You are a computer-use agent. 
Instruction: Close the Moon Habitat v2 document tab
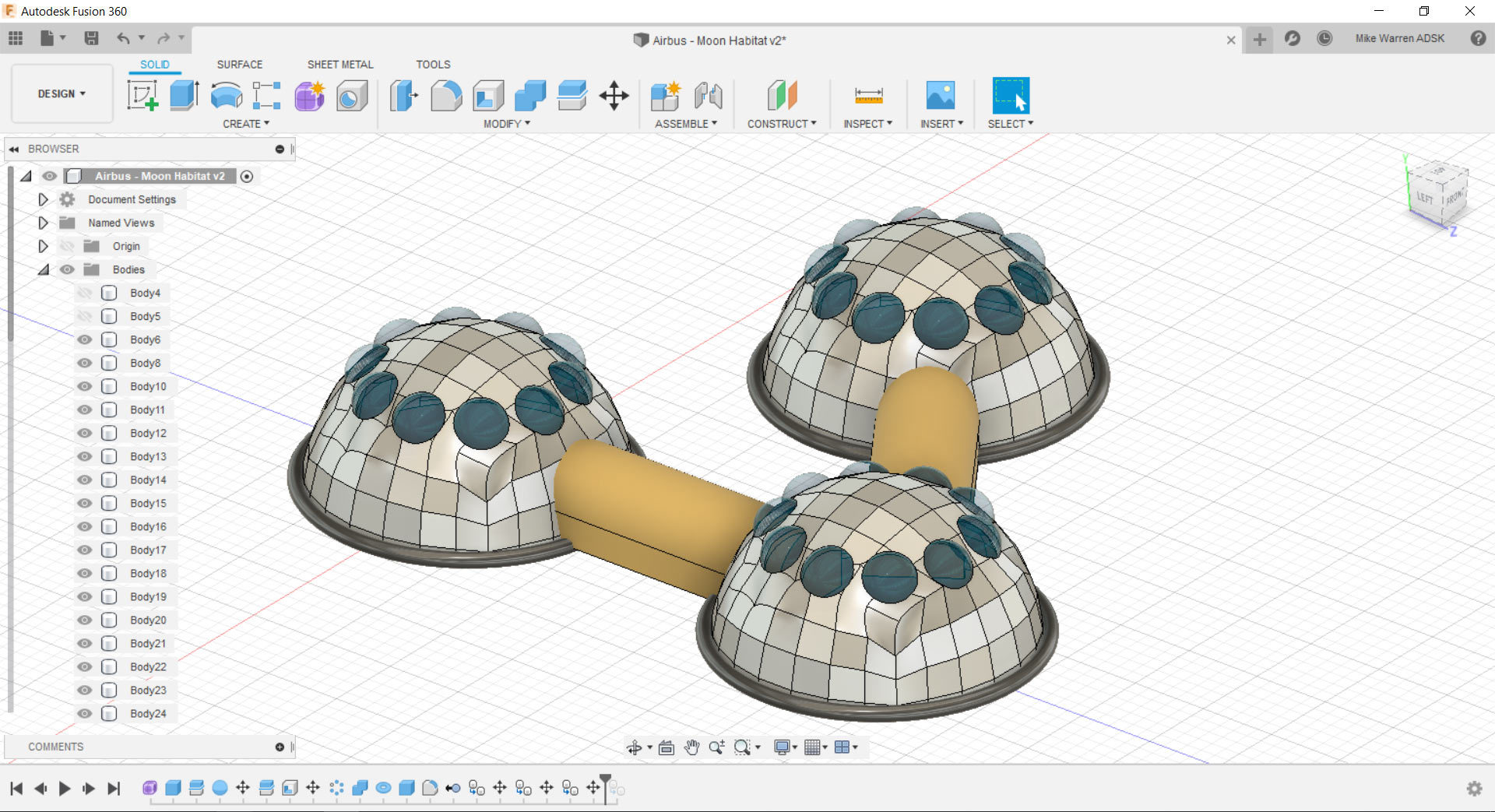coord(1231,40)
